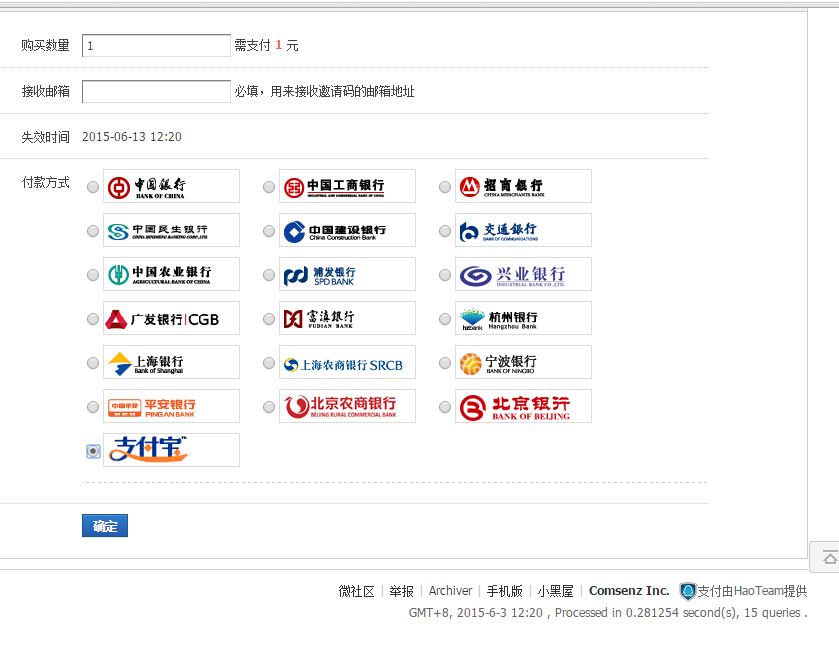Focus the 购买数量 quantity input field

click(156, 45)
